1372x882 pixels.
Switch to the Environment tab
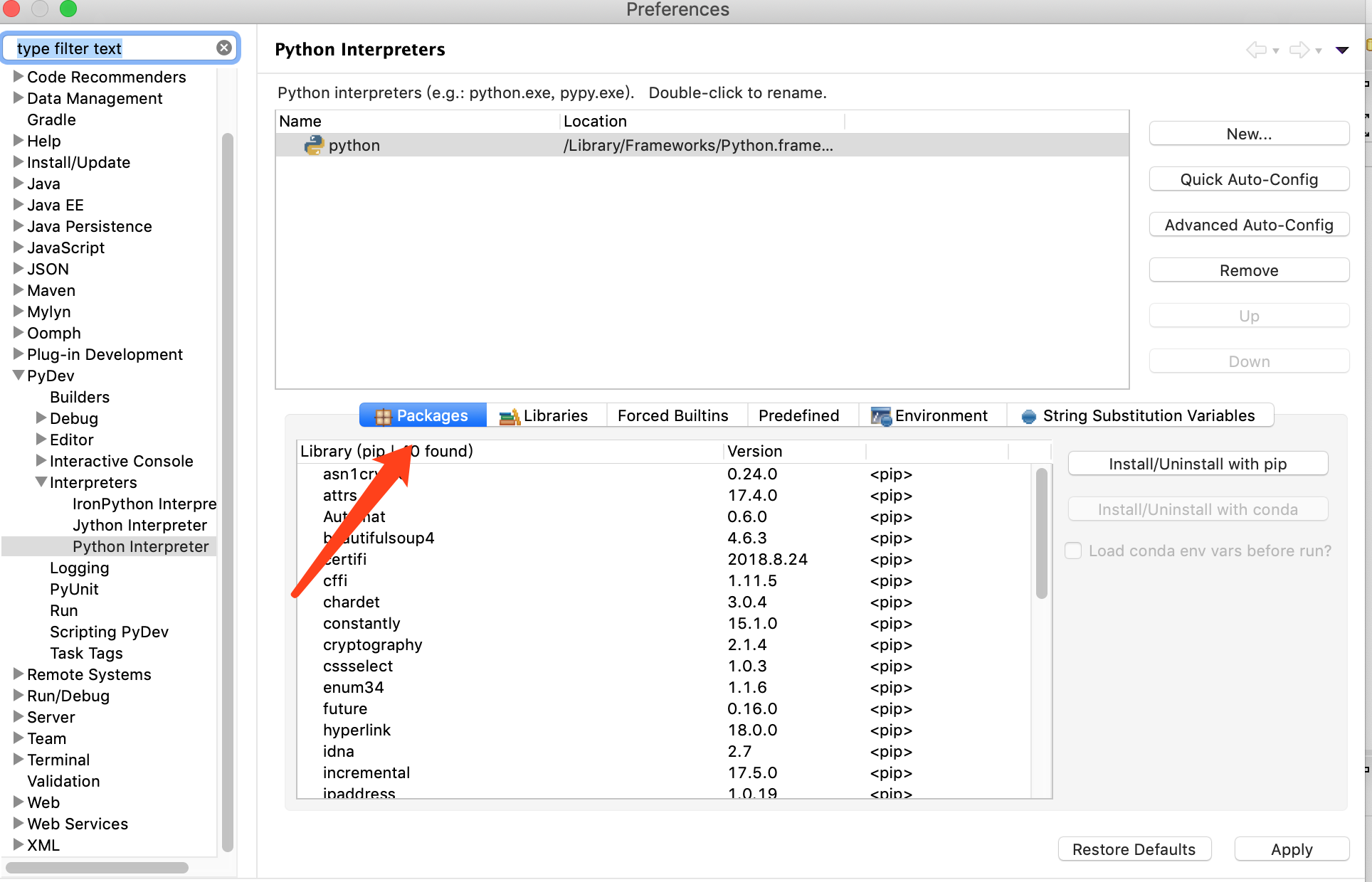[932, 415]
